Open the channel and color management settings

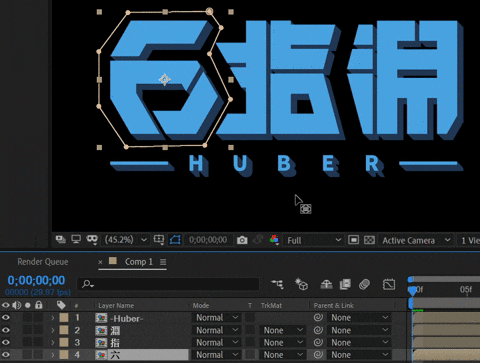[274, 240]
